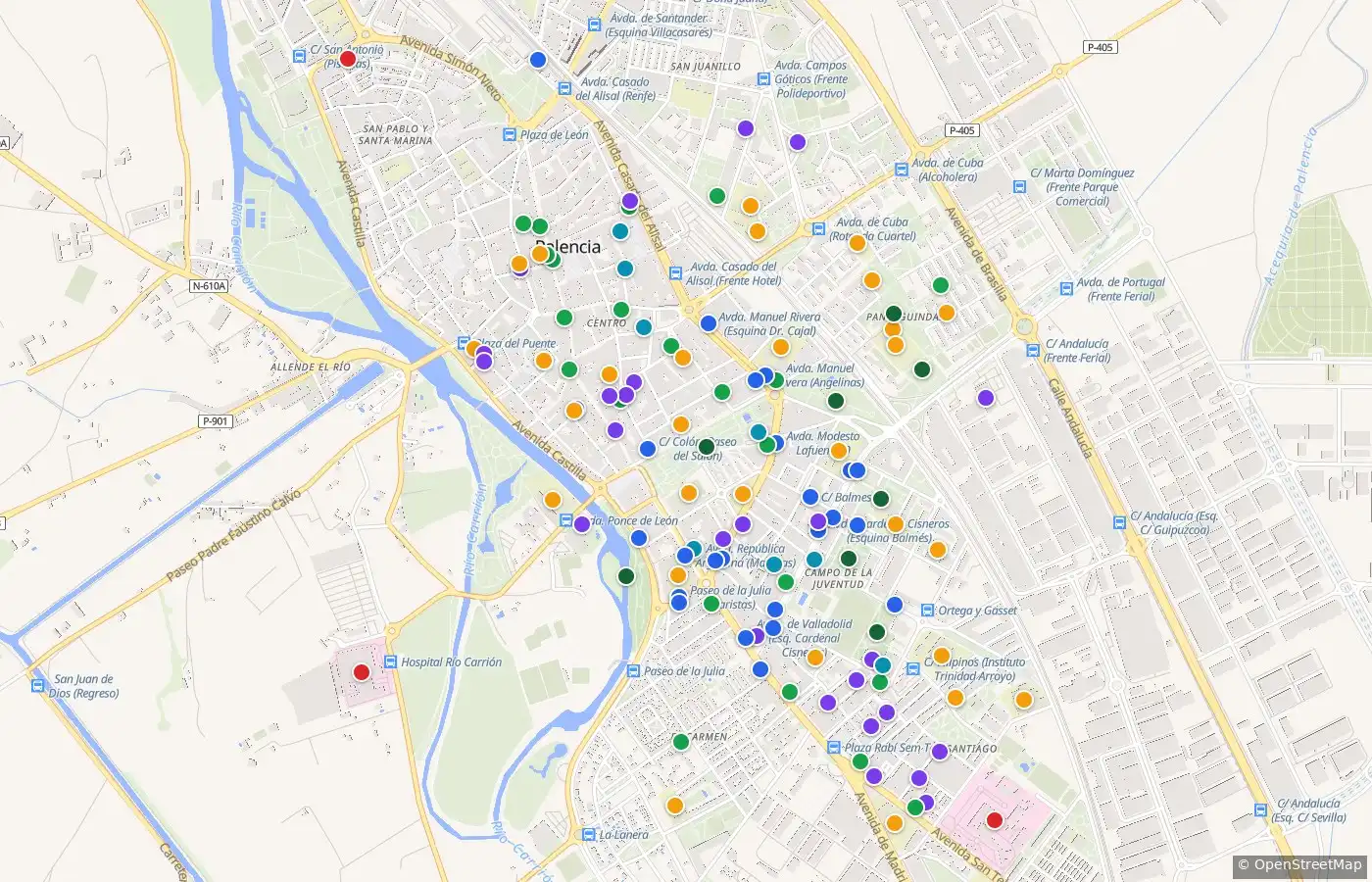
Task: Click the C/ Andalucía (Frente Ferial) bus icon
Action: [x=1033, y=351]
